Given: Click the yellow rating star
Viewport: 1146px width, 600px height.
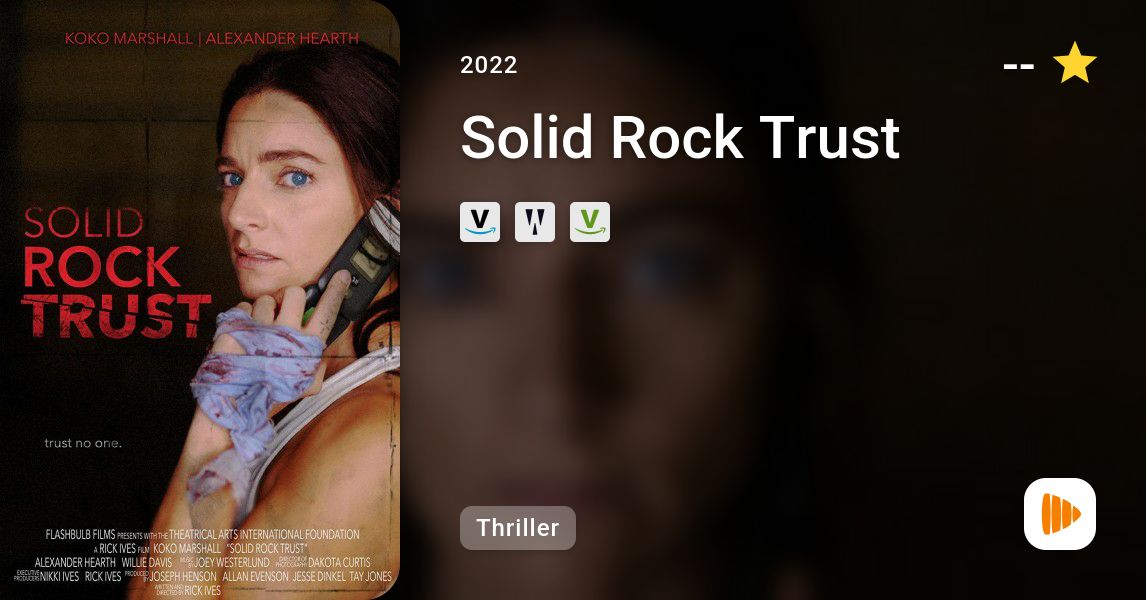Looking at the screenshot, I should (1074, 64).
